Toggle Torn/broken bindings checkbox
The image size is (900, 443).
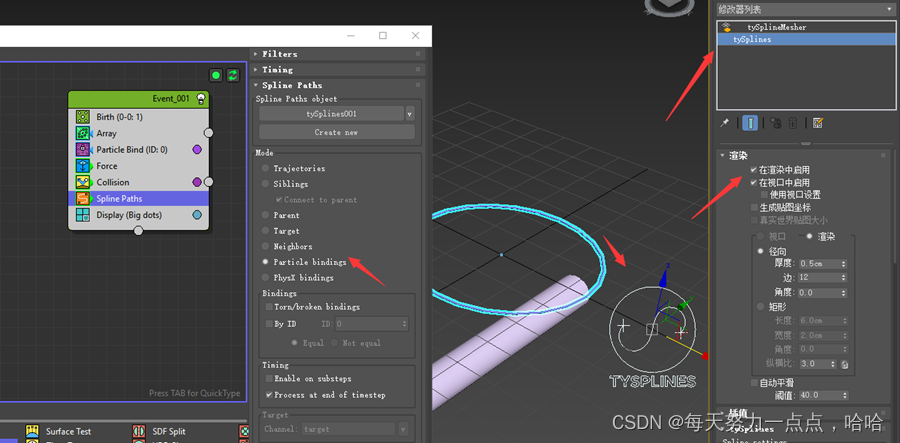269,307
